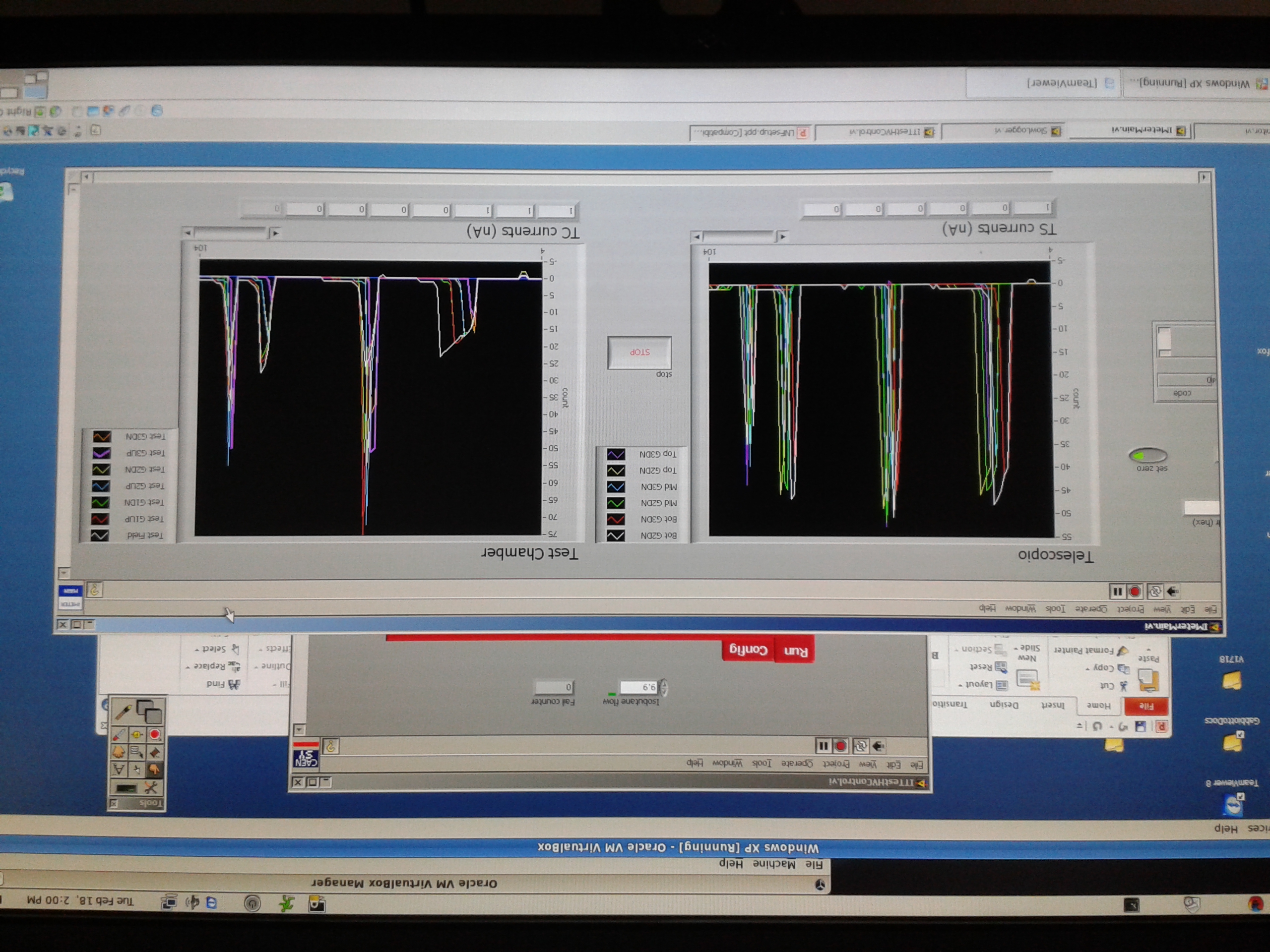Click Run Continuously in ITTestHVControl.vi toolbar

(860, 745)
